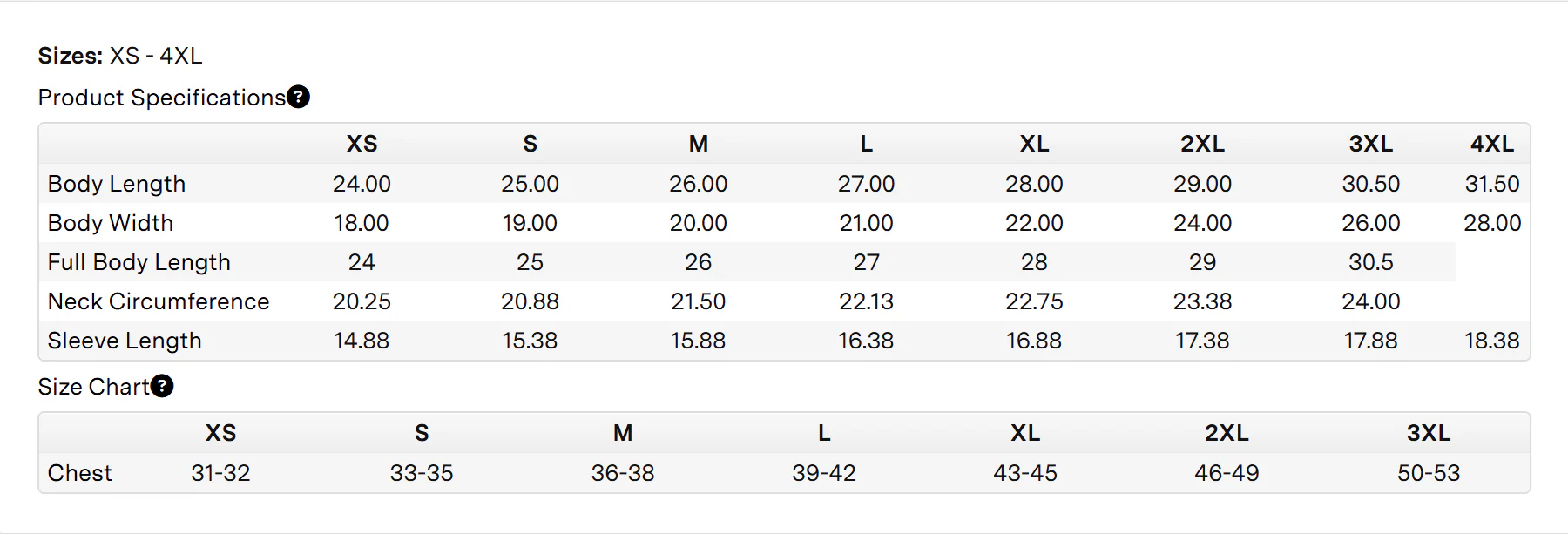Screen dimensions: 1568x534
Task: Select the Sleeve Length row label
Action: (125, 341)
